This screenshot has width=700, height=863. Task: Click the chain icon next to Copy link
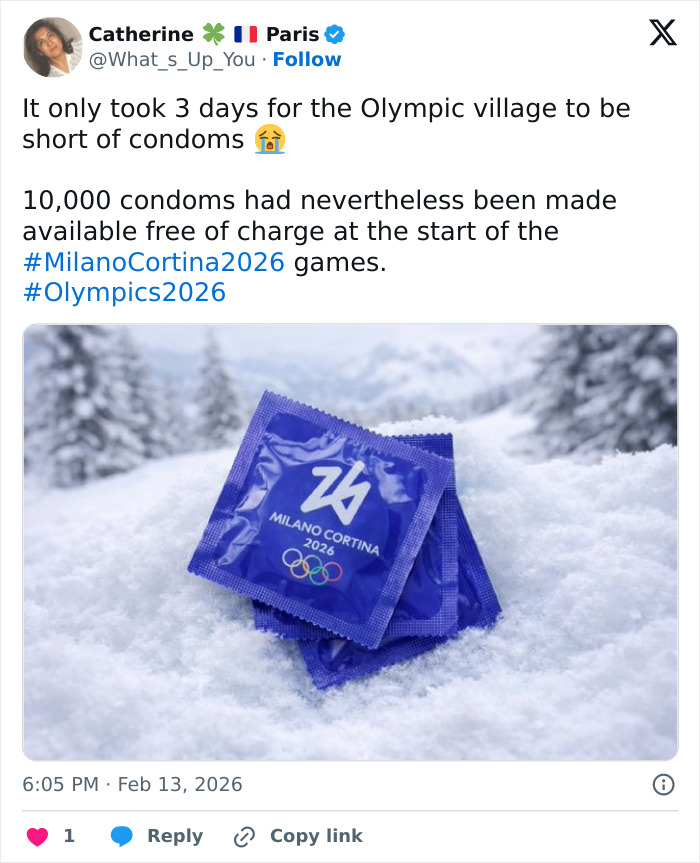coord(245,836)
